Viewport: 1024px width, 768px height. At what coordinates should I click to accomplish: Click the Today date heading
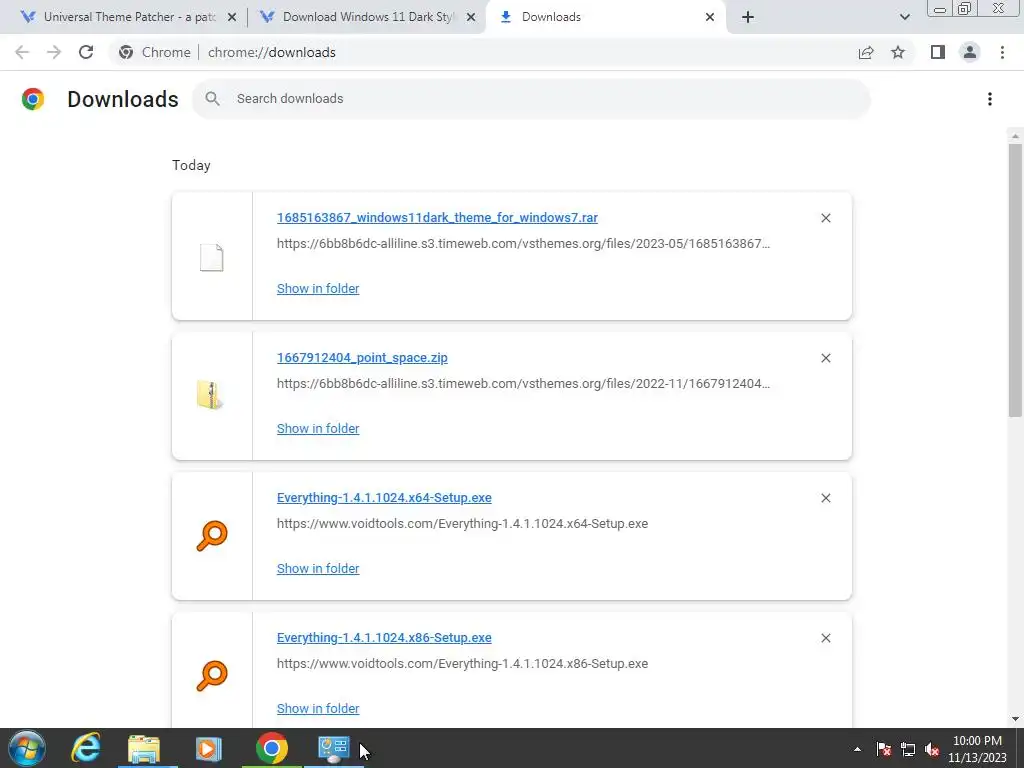[191, 165]
